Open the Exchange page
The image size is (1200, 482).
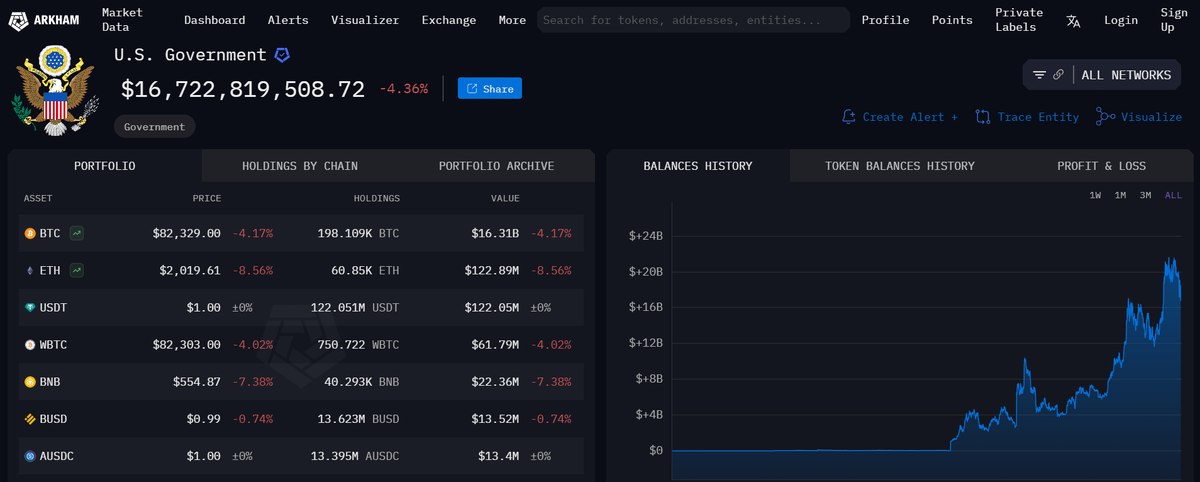pyautogui.click(x=449, y=20)
